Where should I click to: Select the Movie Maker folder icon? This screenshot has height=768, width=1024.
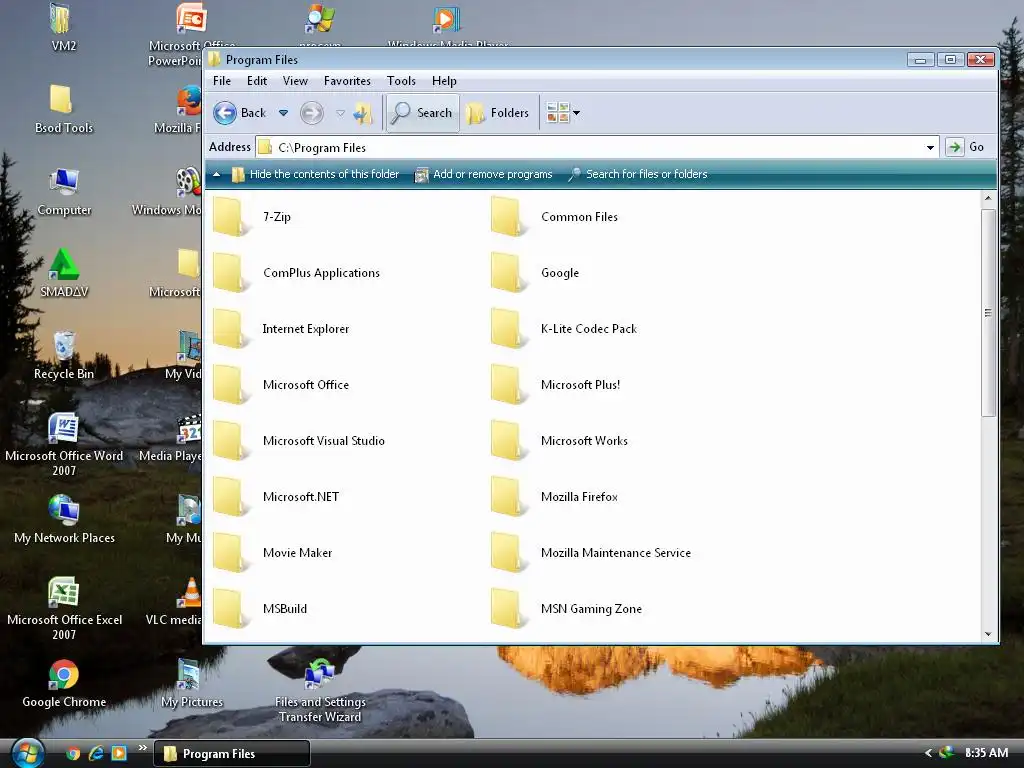point(230,553)
